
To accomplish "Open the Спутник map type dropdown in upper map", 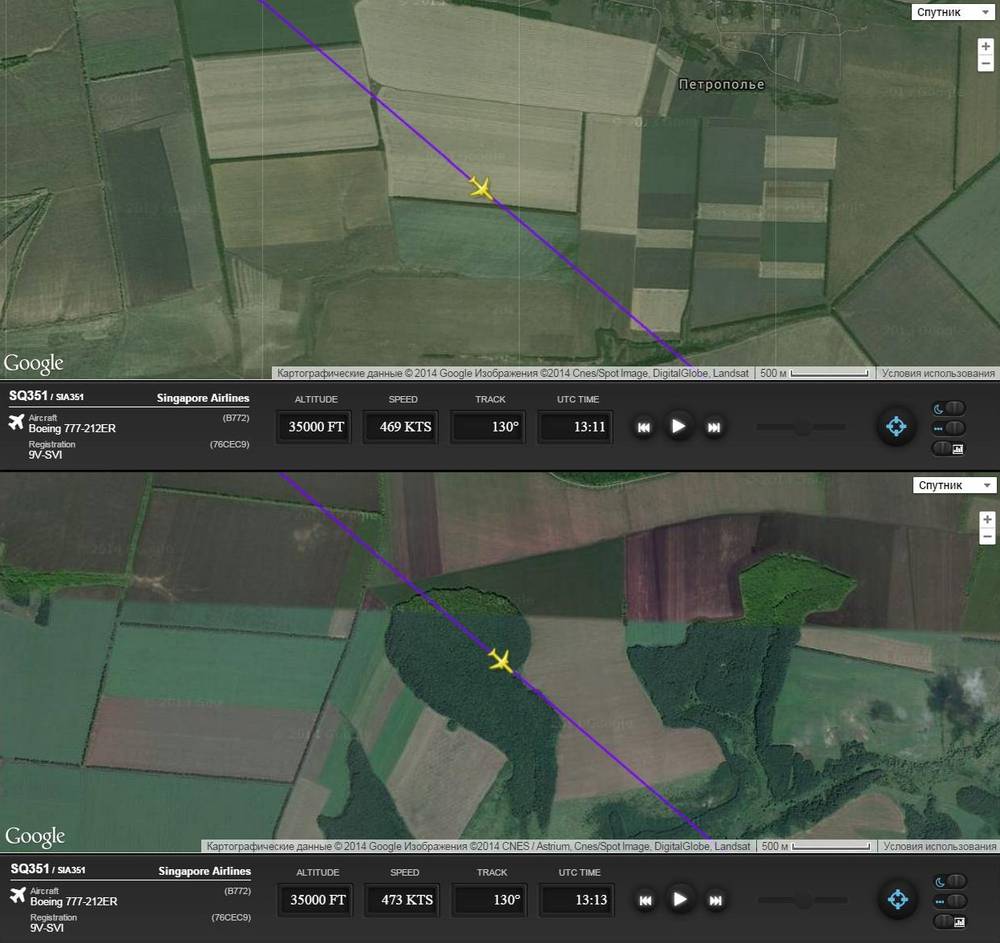I will point(952,12).
